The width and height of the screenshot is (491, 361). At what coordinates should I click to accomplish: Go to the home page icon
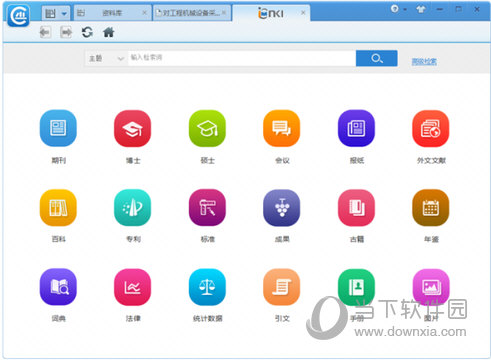click(x=109, y=32)
